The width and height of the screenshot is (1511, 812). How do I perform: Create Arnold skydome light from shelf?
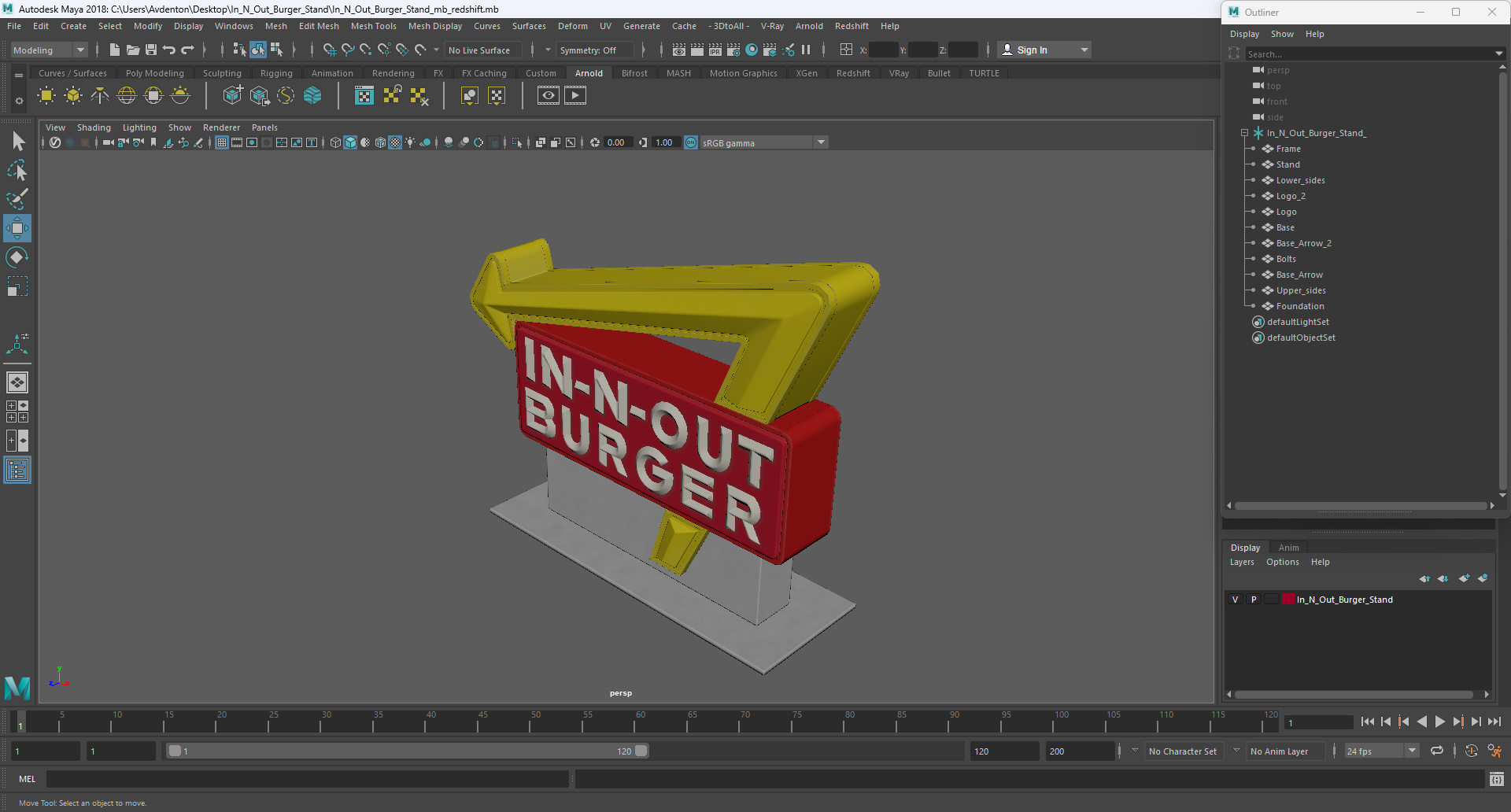coord(127,96)
